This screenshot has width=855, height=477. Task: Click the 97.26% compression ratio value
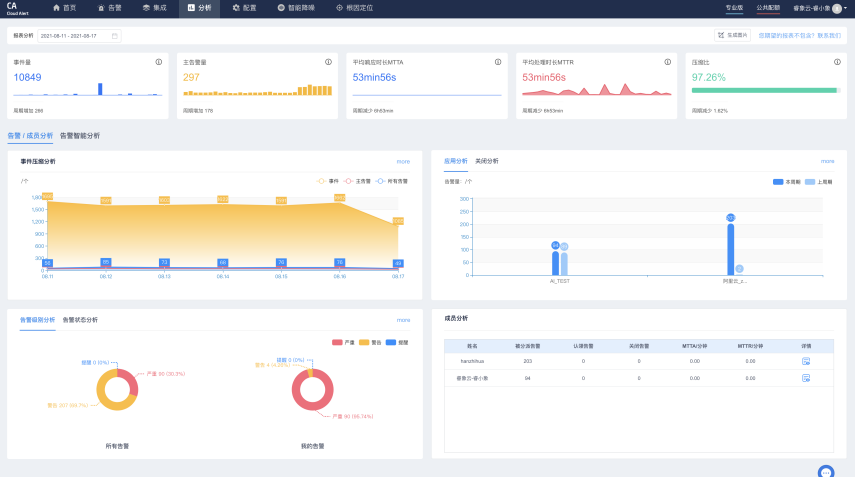coord(708,77)
